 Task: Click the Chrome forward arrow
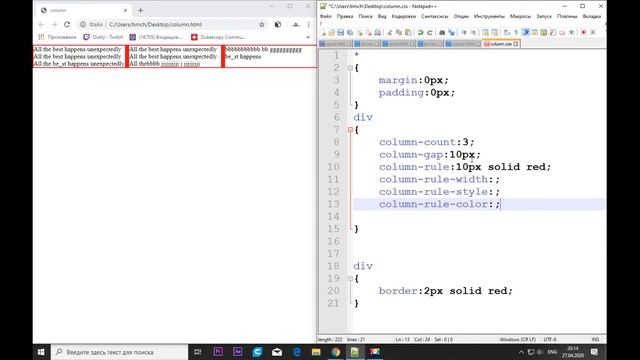coord(54,24)
